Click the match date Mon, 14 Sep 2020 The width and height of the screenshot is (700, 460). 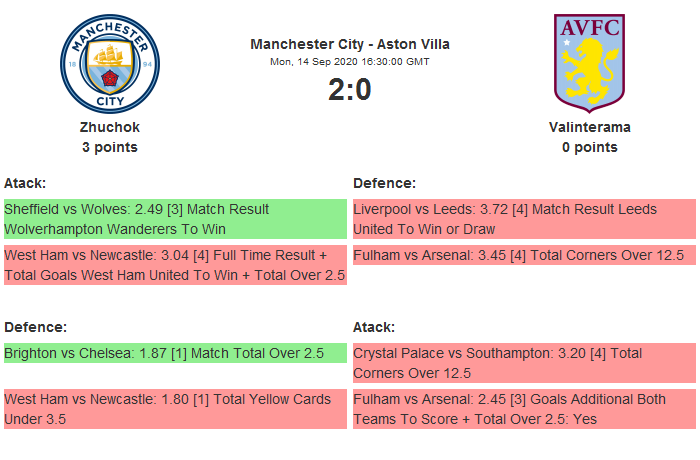click(350, 61)
